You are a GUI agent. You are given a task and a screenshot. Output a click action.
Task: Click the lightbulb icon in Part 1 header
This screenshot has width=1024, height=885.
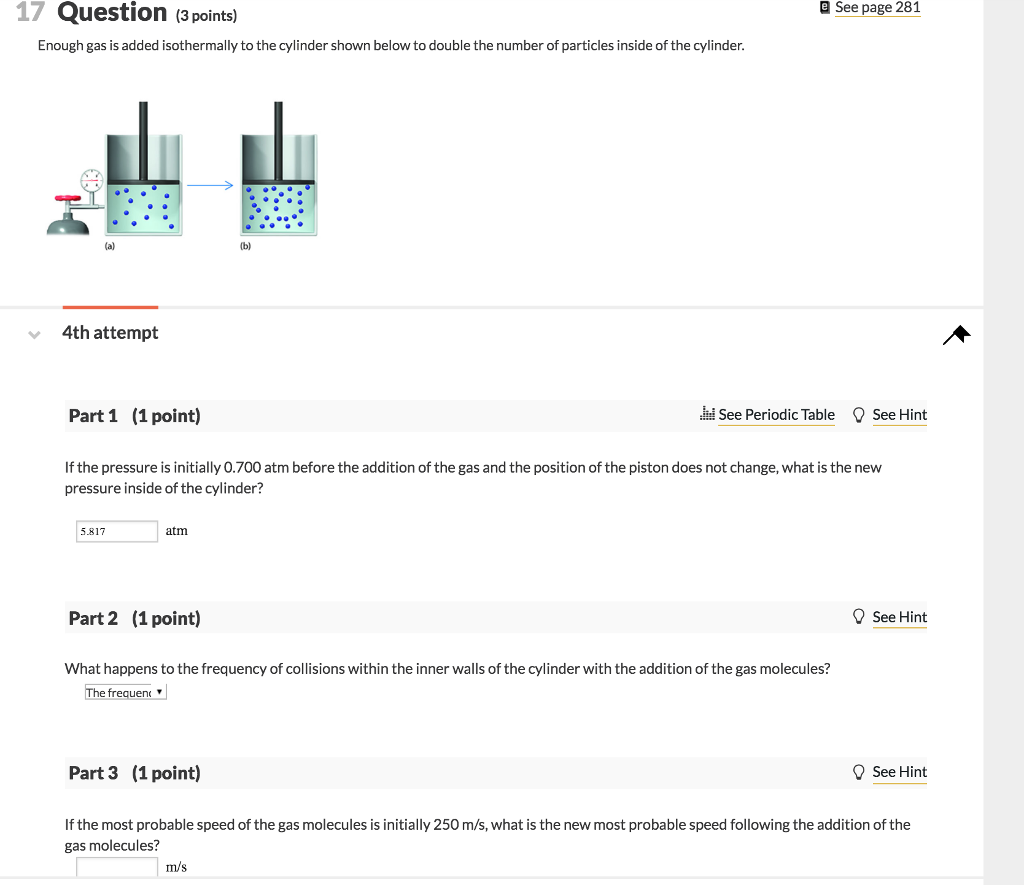pos(858,414)
